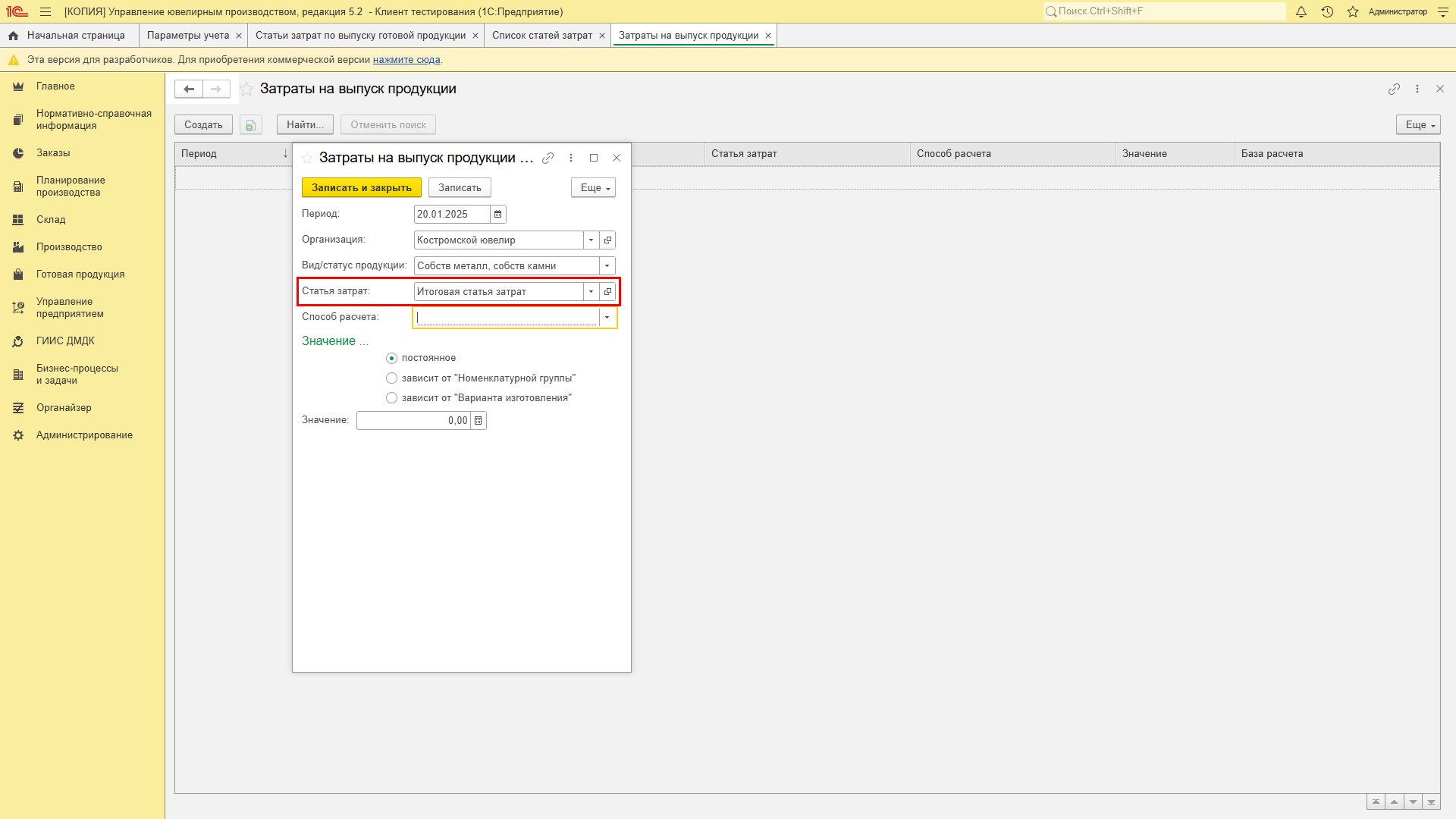Click Найти... button
The image size is (1456, 819).
click(x=305, y=125)
